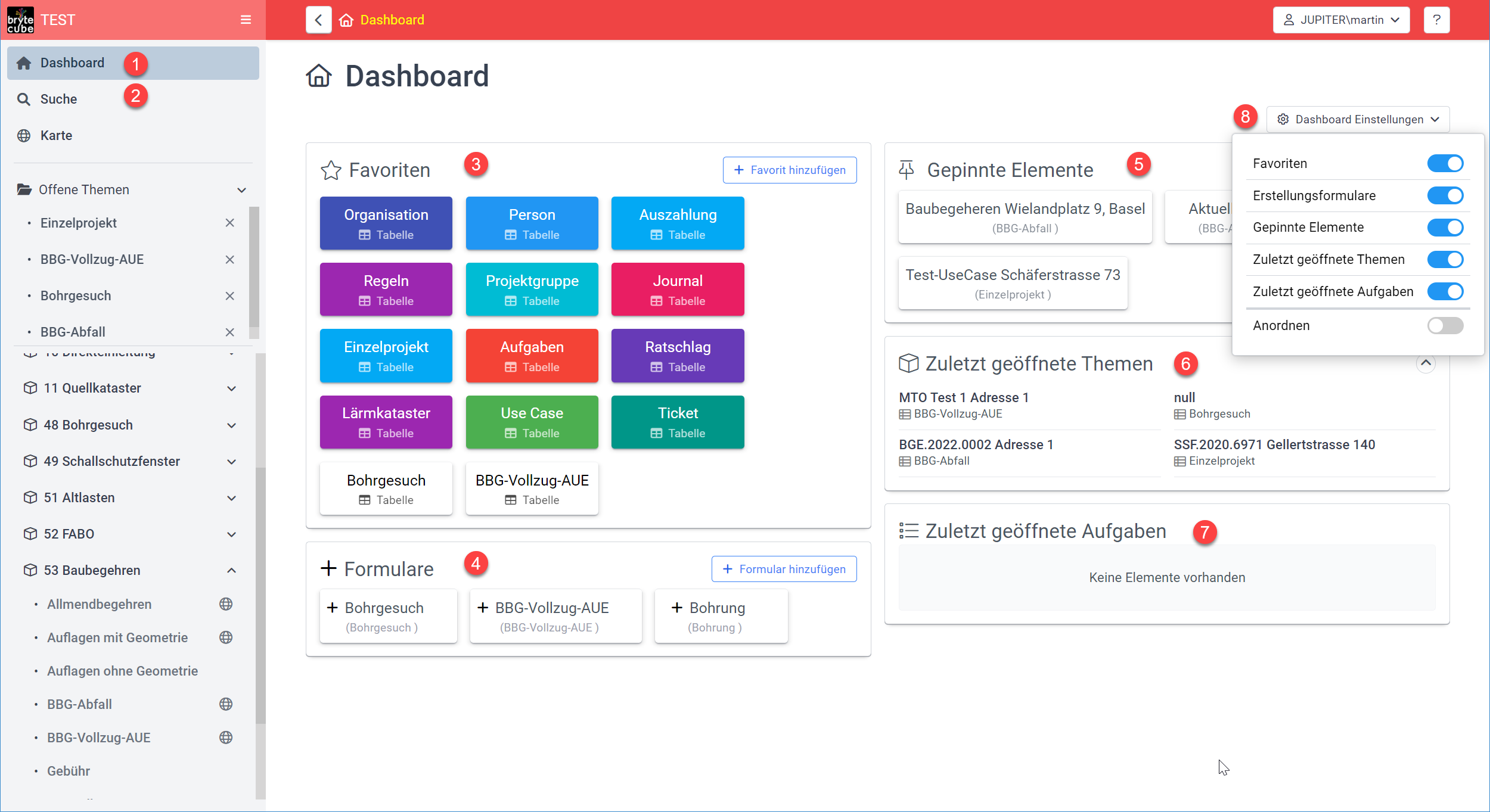The height and width of the screenshot is (812, 1490).
Task: Open pinned Test-UseCase Schäferstrasse 73
Action: [1013, 283]
